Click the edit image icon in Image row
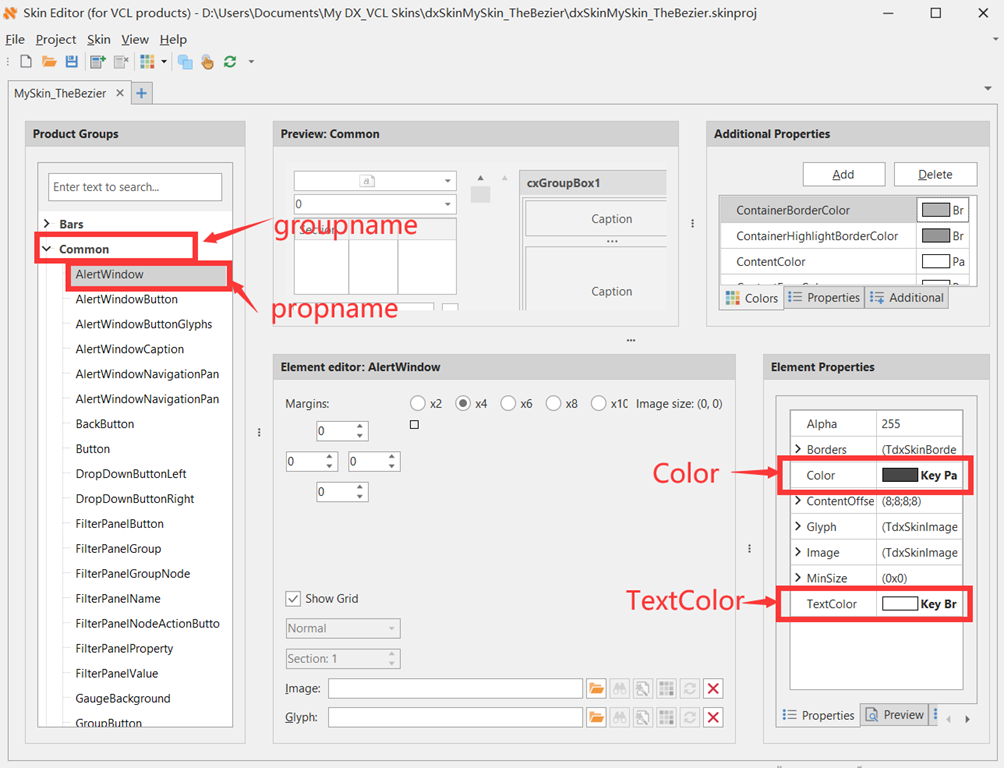This screenshot has width=1004, height=768. (x=643, y=689)
